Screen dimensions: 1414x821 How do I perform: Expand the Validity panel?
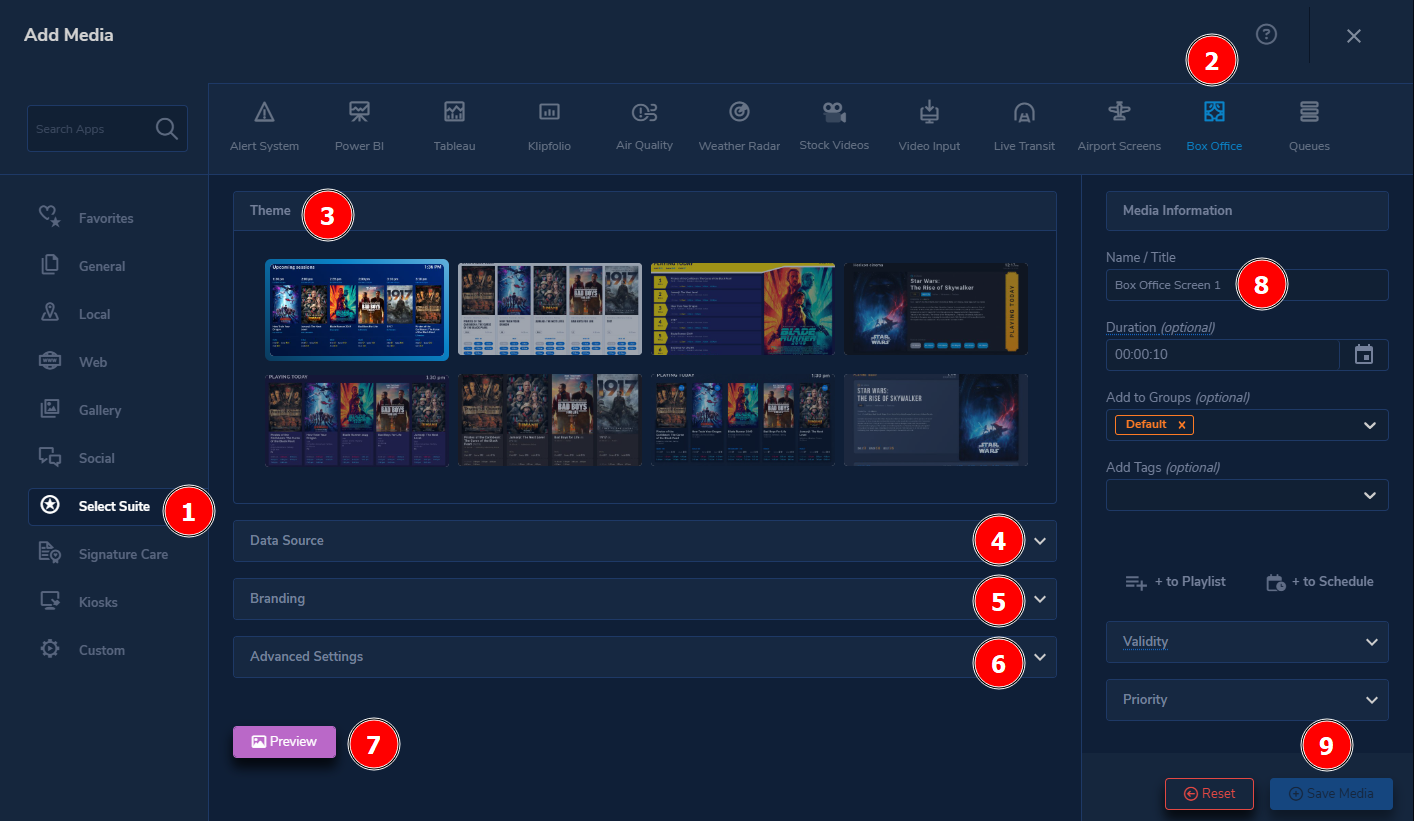tap(1247, 642)
